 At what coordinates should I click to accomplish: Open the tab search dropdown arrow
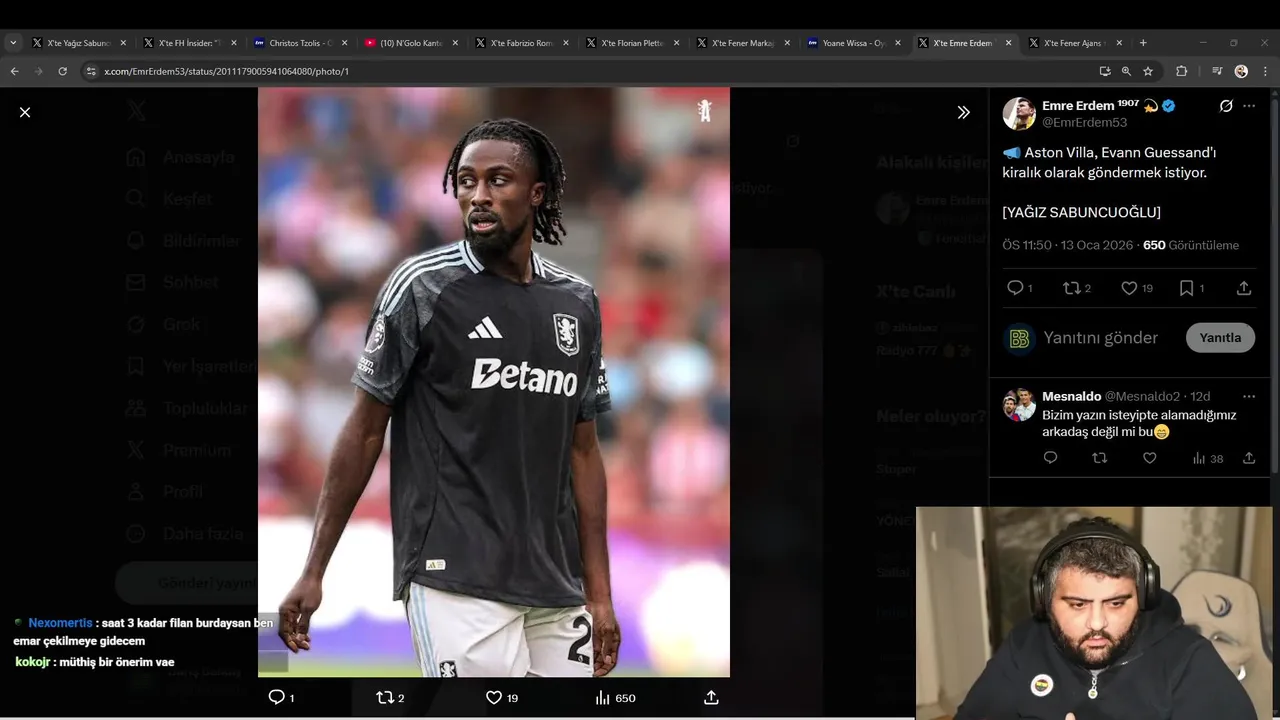click(x=13, y=43)
